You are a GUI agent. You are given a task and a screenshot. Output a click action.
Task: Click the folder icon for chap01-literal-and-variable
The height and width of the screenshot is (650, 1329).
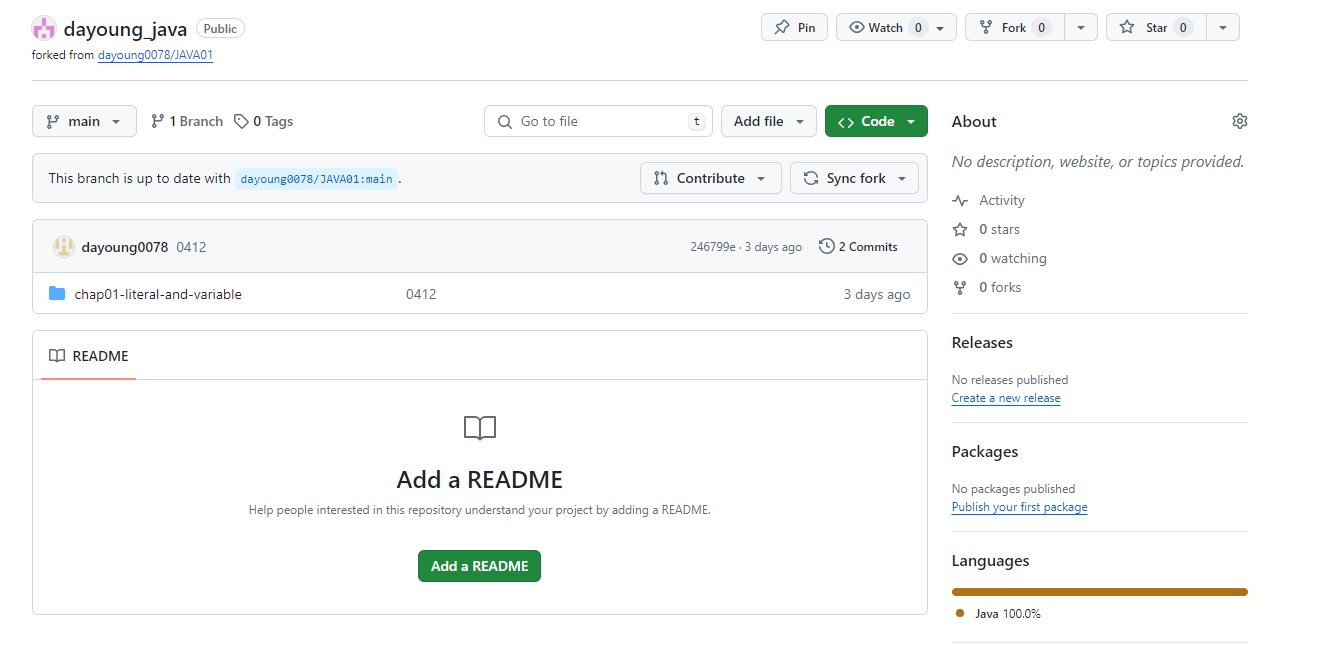pyautogui.click(x=57, y=294)
